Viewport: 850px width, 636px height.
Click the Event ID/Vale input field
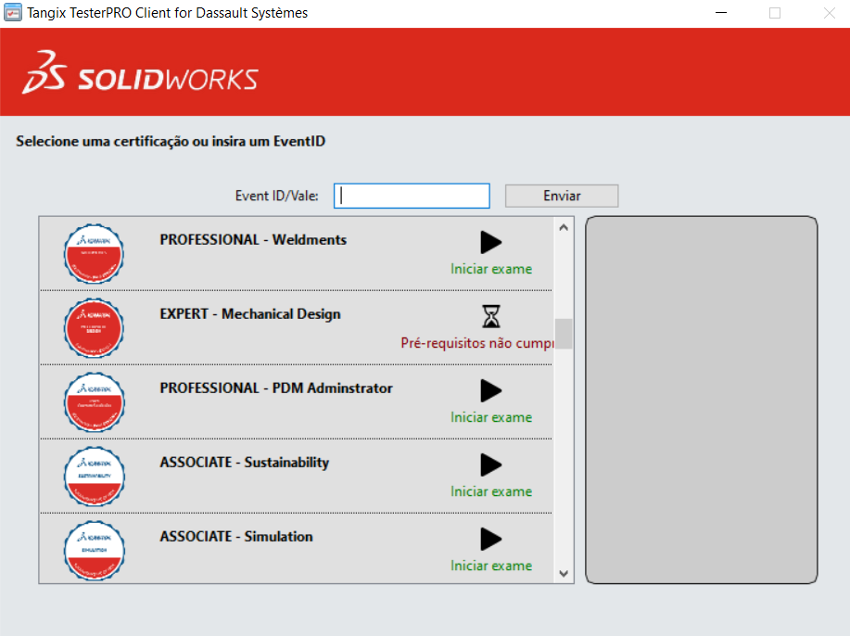click(412, 196)
